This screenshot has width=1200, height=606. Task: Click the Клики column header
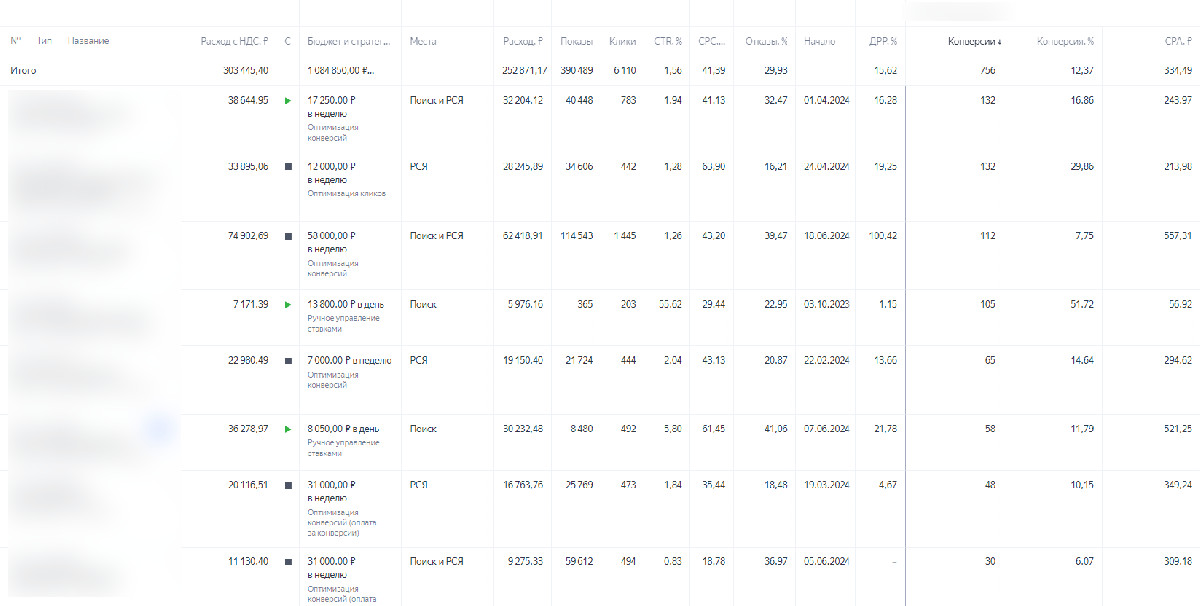pyautogui.click(x=622, y=41)
